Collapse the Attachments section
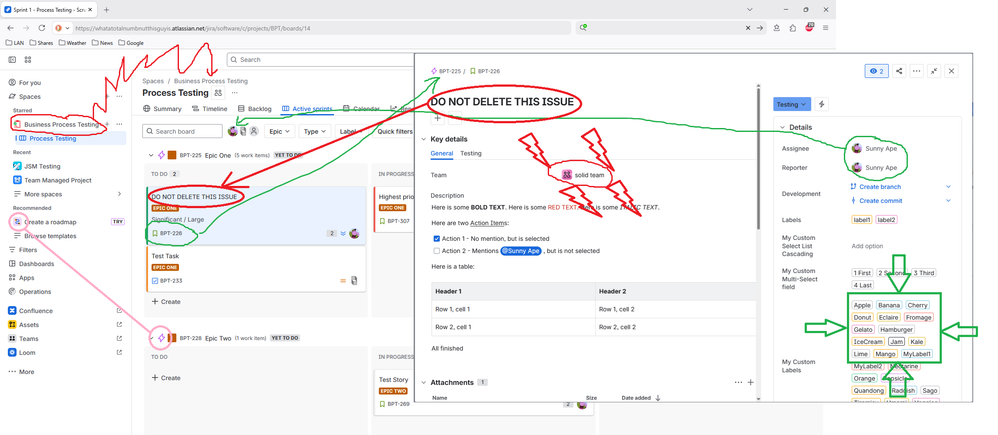This screenshot has height=435, width=998. pyautogui.click(x=424, y=383)
